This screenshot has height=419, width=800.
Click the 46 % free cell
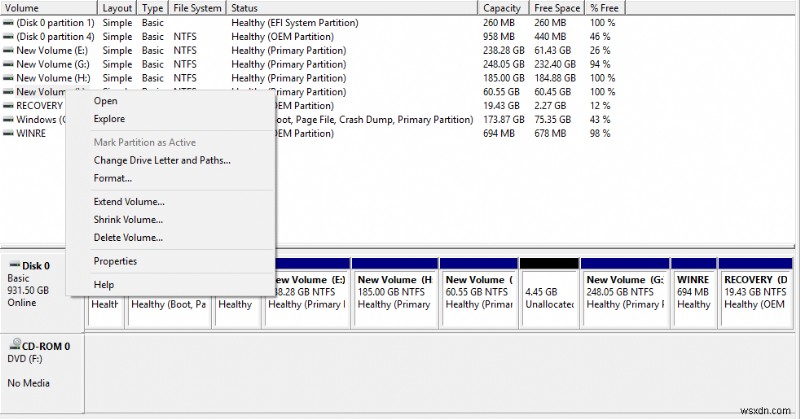600,37
